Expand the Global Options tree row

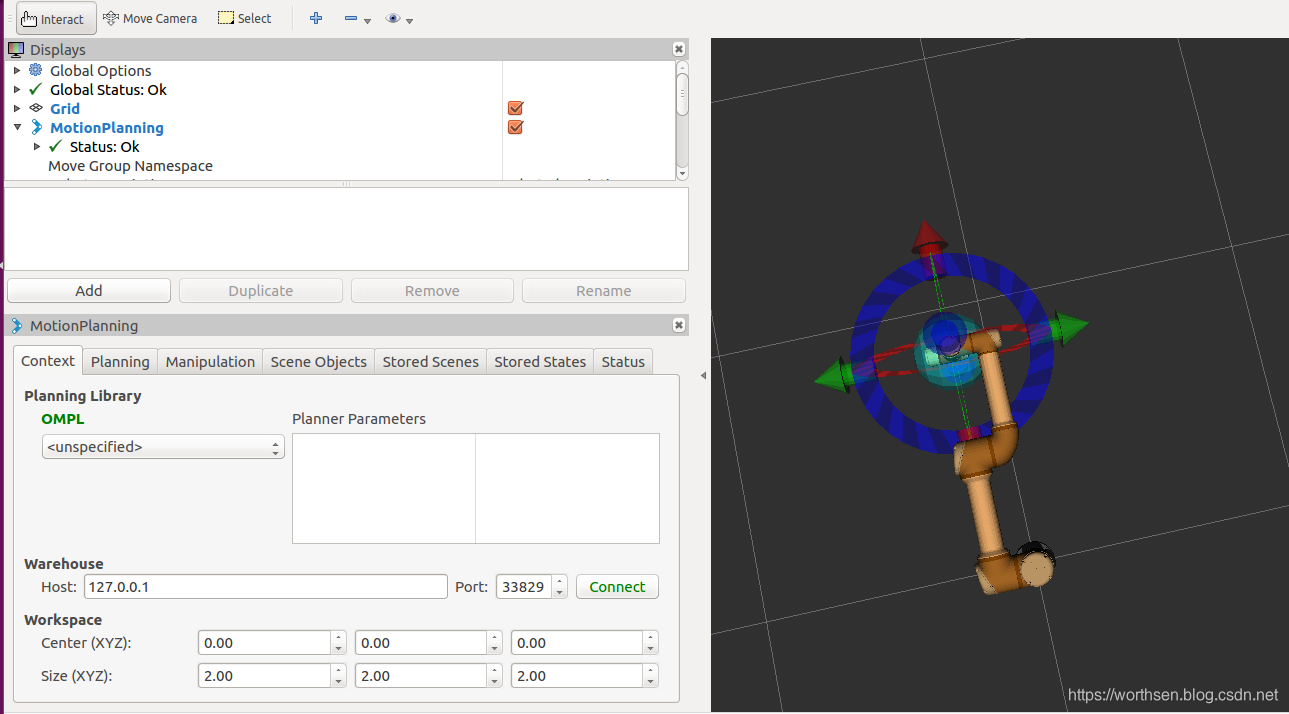(17, 71)
